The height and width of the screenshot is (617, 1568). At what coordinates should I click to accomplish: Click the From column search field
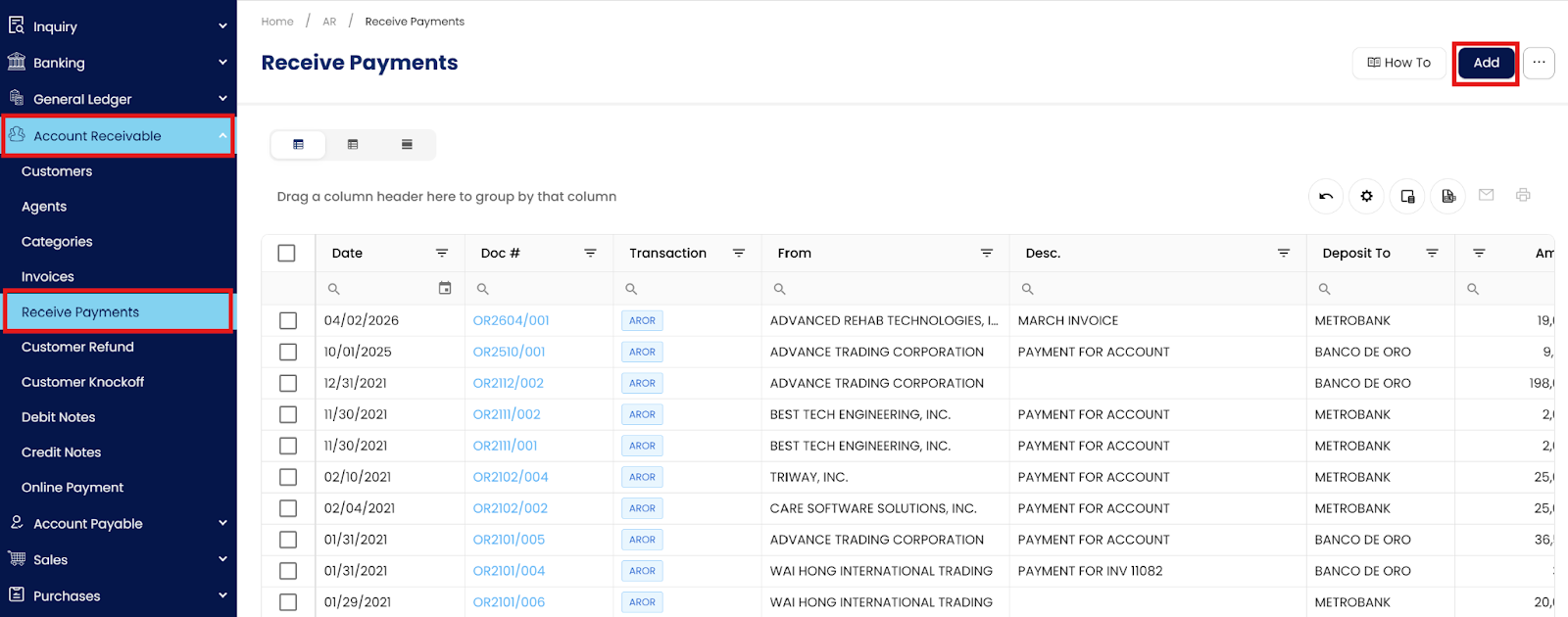click(886, 289)
